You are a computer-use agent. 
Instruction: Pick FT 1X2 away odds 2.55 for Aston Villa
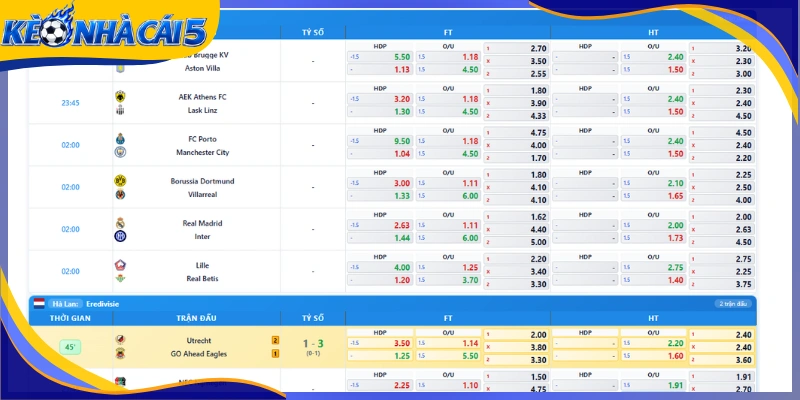pyautogui.click(x=516, y=73)
